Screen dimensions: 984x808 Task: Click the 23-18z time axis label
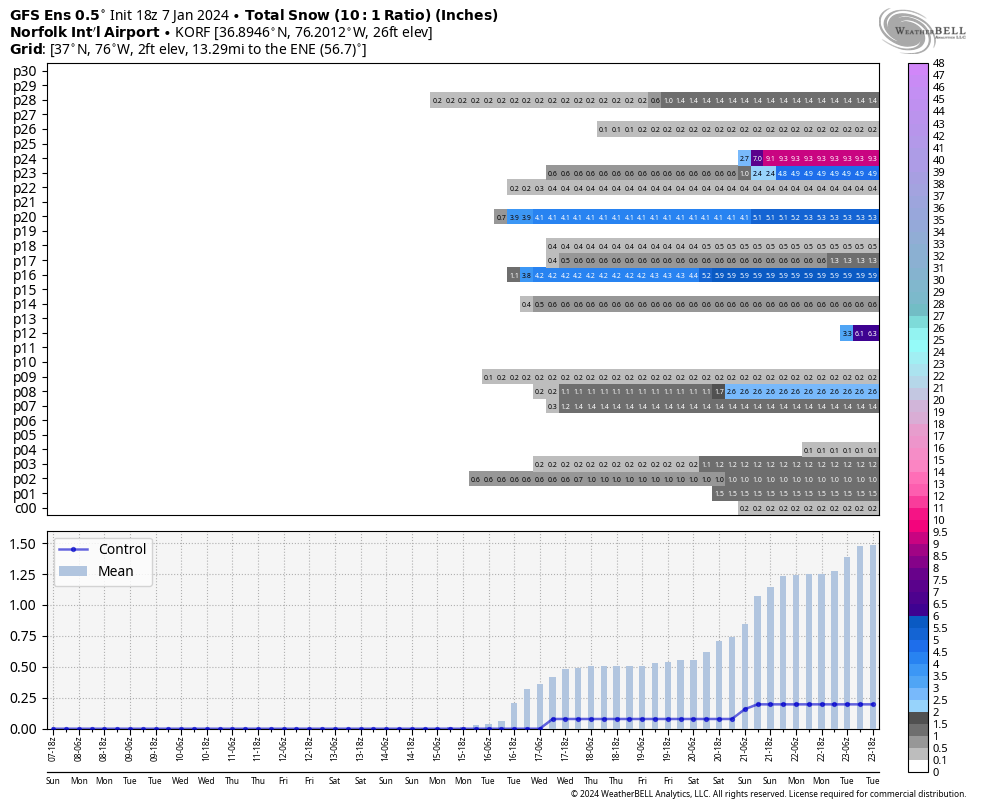873,748
